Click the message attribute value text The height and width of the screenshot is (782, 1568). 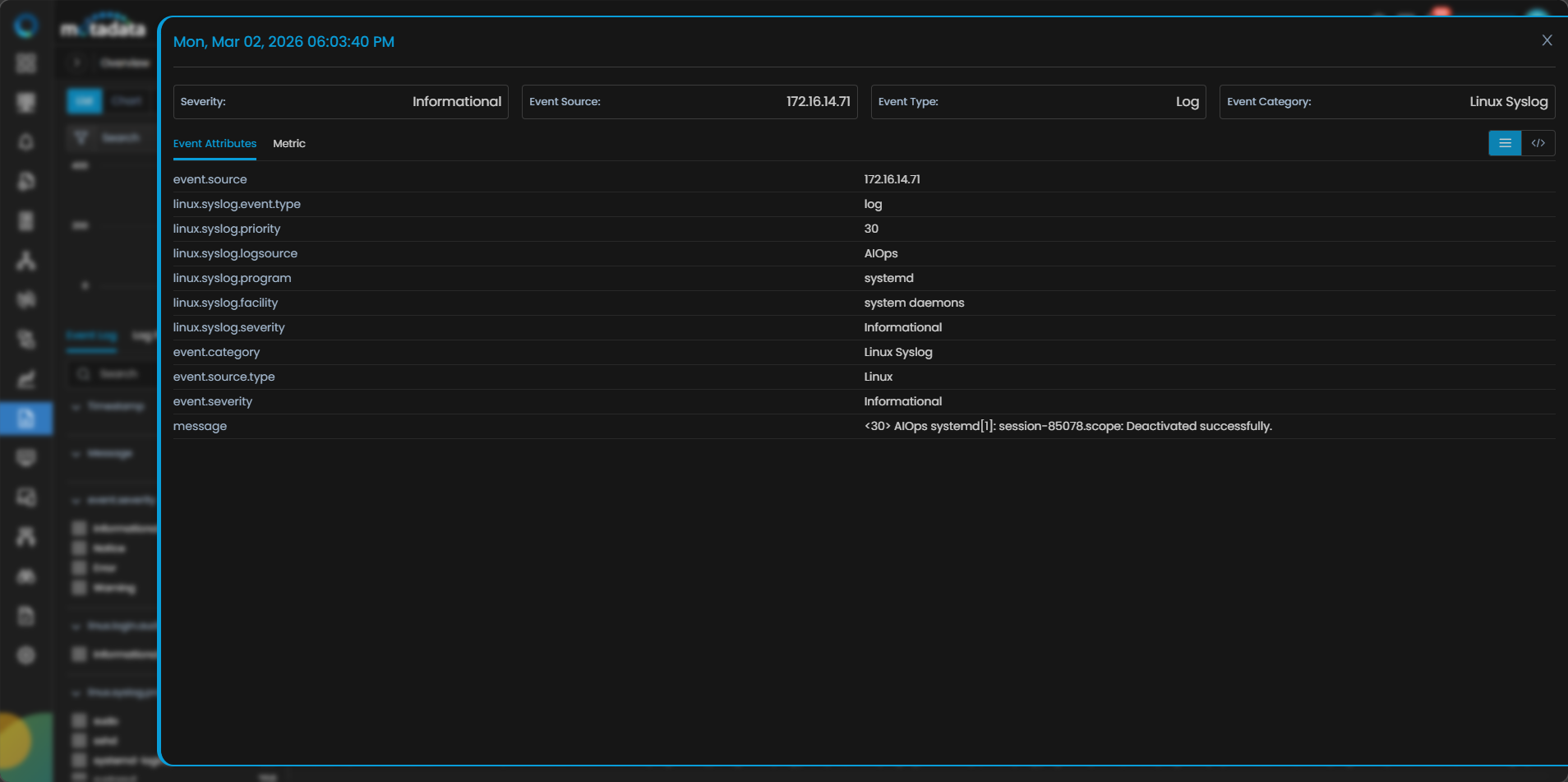tap(1067, 426)
